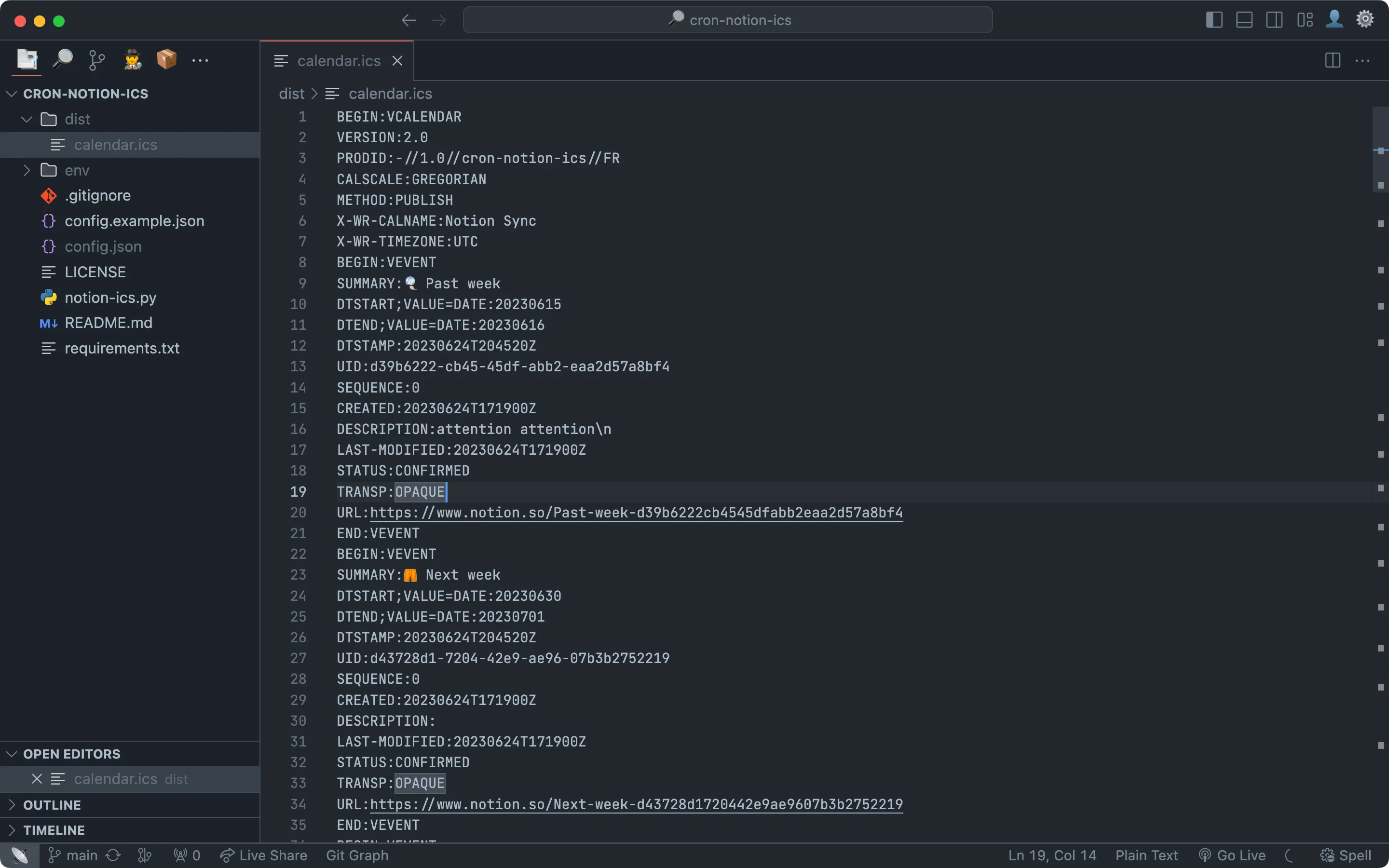Click the dist breadcrumb
The height and width of the screenshot is (868, 1389).
click(x=292, y=94)
